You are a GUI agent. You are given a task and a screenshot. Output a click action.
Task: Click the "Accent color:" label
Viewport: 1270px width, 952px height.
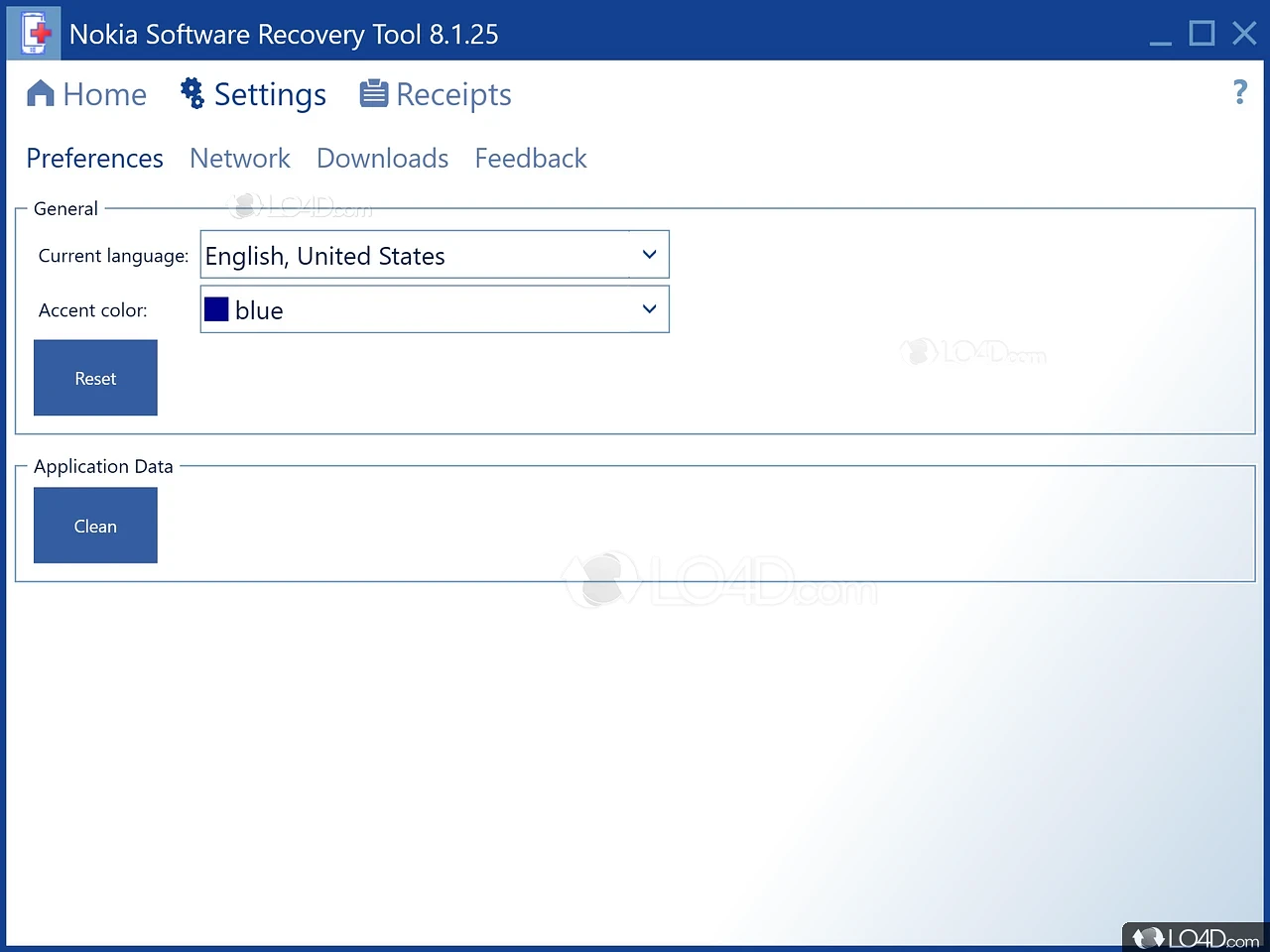(x=92, y=310)
